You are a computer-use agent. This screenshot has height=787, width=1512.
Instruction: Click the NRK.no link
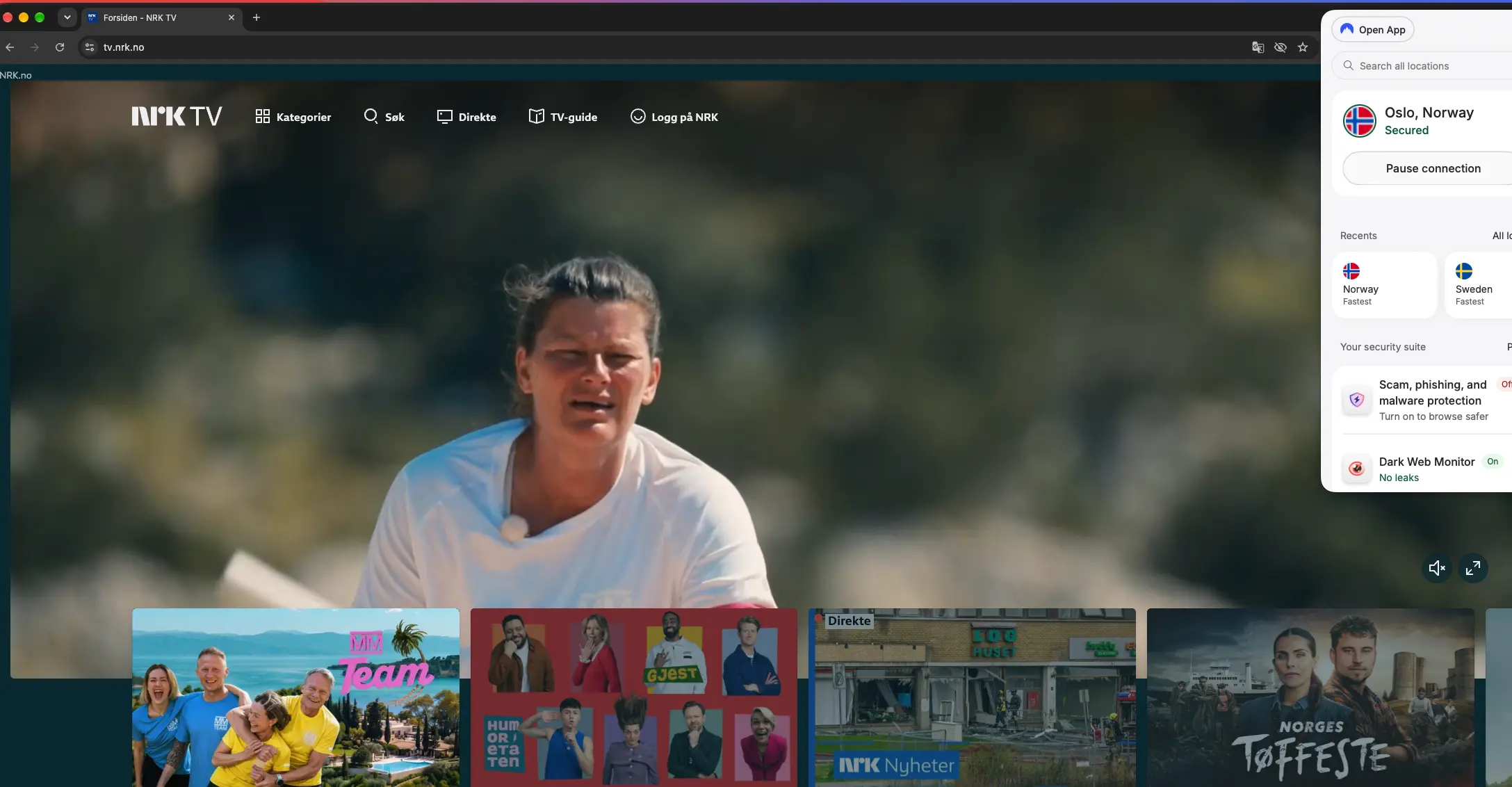point(16,75)
